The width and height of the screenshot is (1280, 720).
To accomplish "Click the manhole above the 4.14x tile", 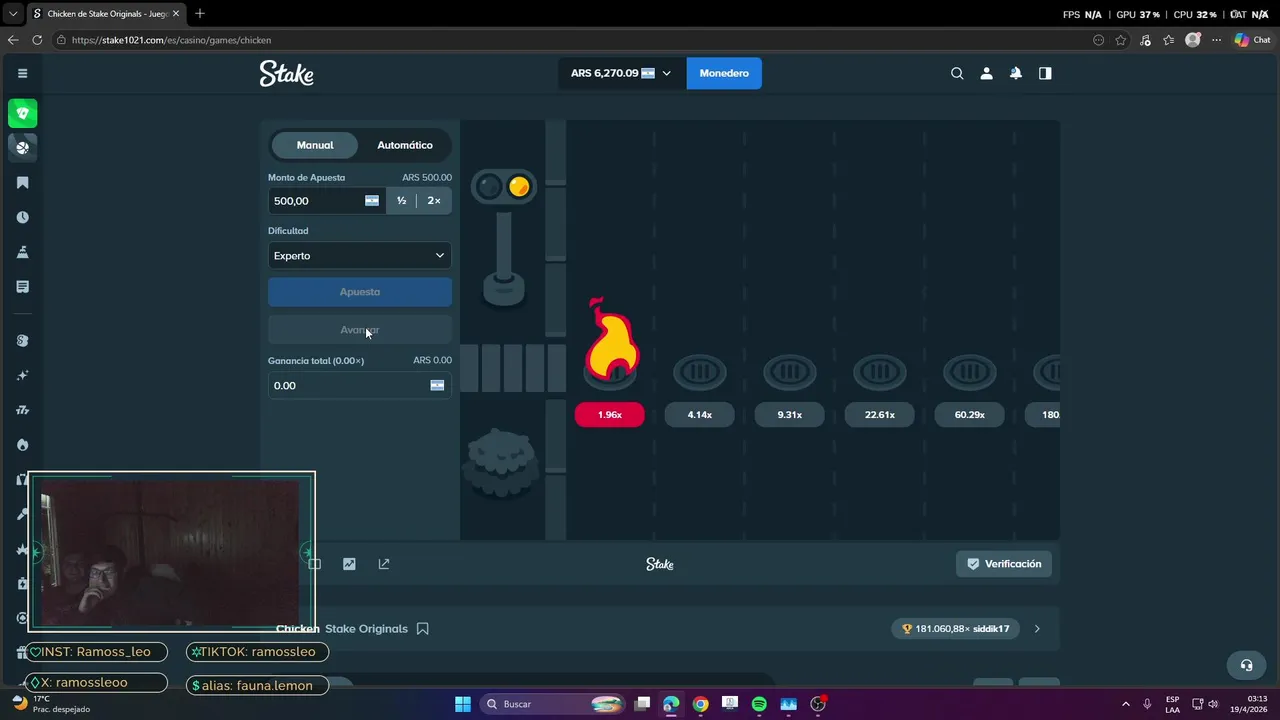I will coord(700,373).
